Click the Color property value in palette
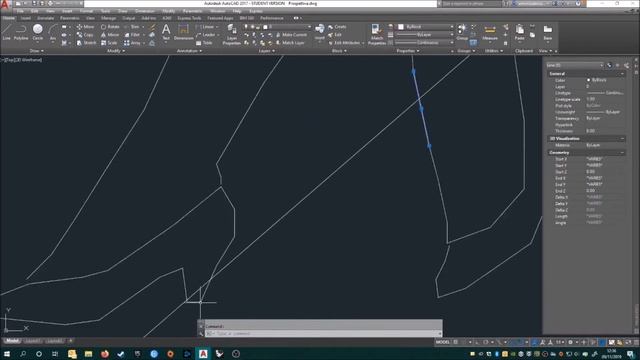This screenshot has width=640, height=360. coord(605,80)
